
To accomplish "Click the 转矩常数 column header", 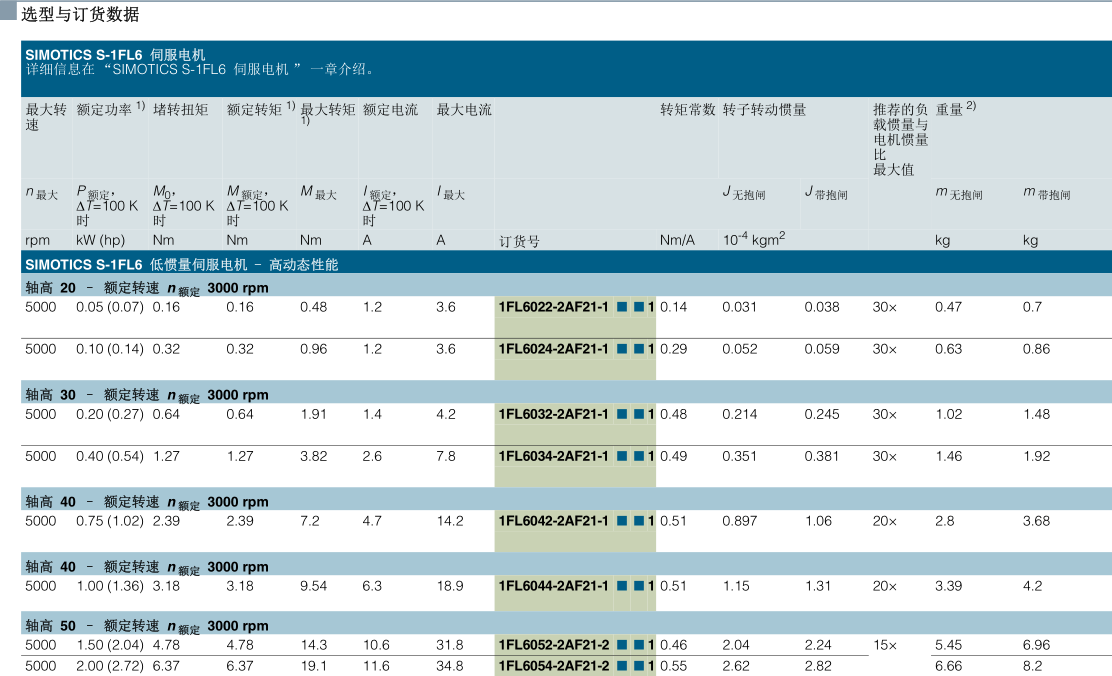I will [687, 109].
